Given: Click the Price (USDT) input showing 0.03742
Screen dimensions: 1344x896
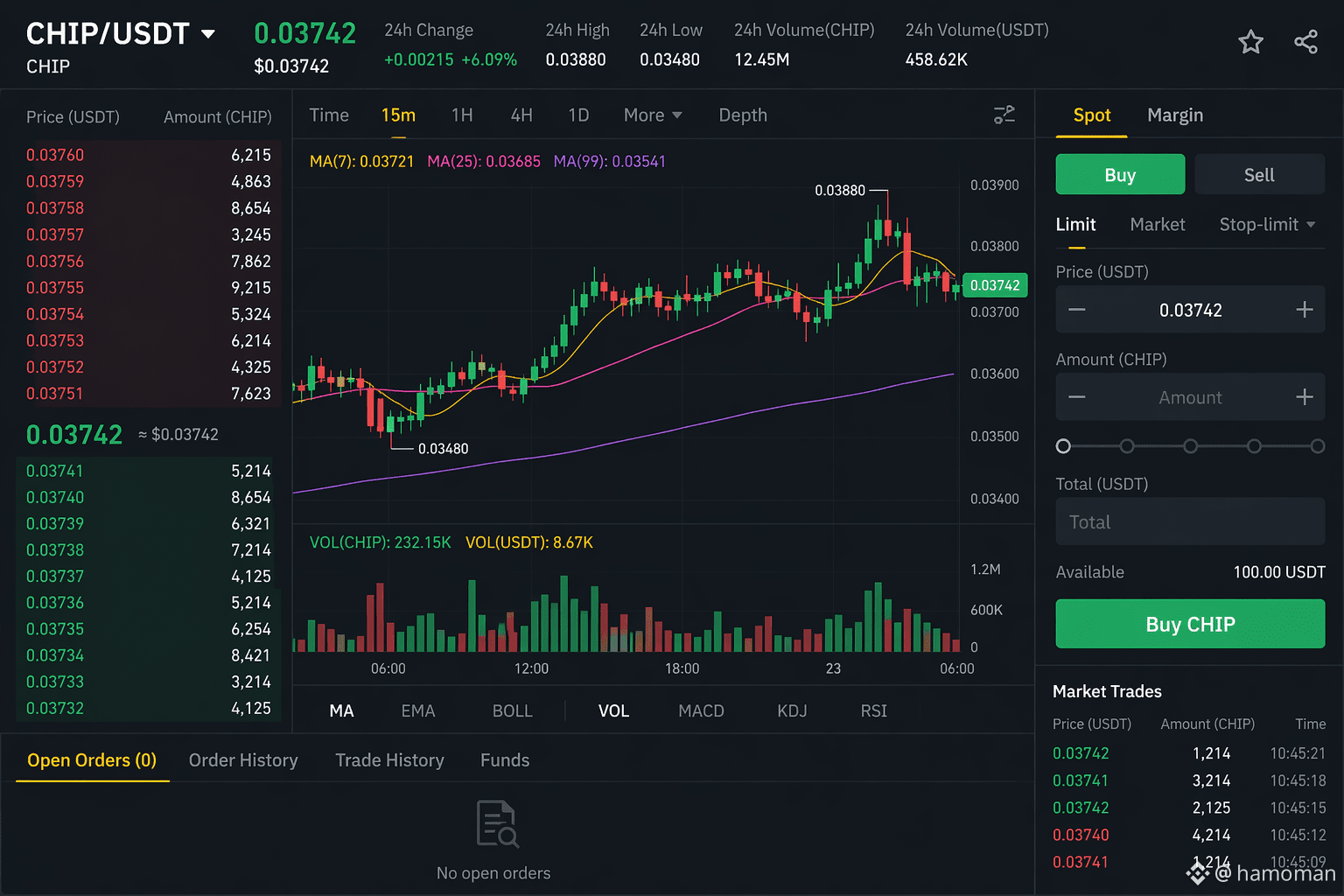Looking at the screenshot, I should [x=1190, y=310].
